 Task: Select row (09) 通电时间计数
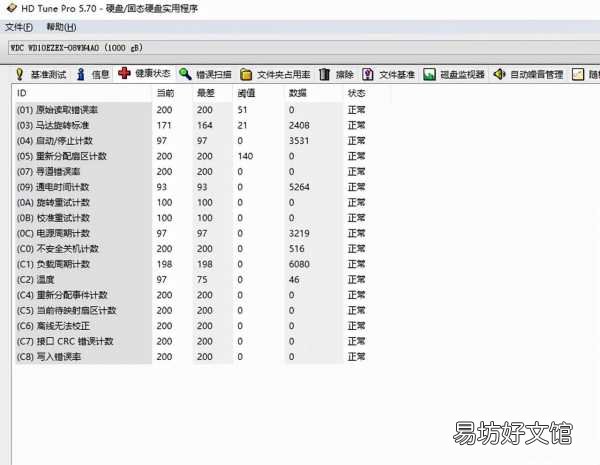point(191,187)
